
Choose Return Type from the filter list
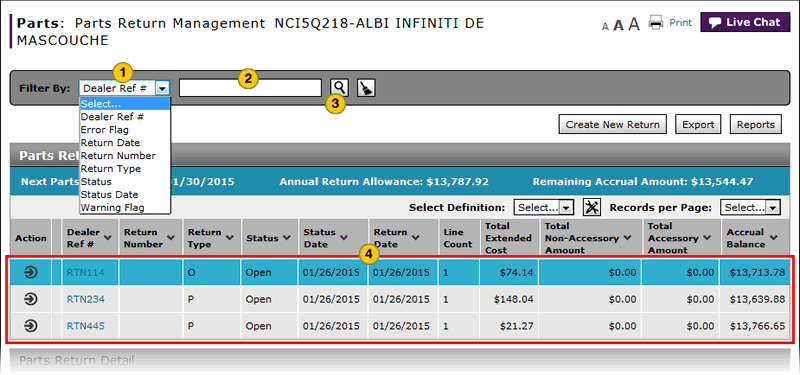tap(111, 169)
